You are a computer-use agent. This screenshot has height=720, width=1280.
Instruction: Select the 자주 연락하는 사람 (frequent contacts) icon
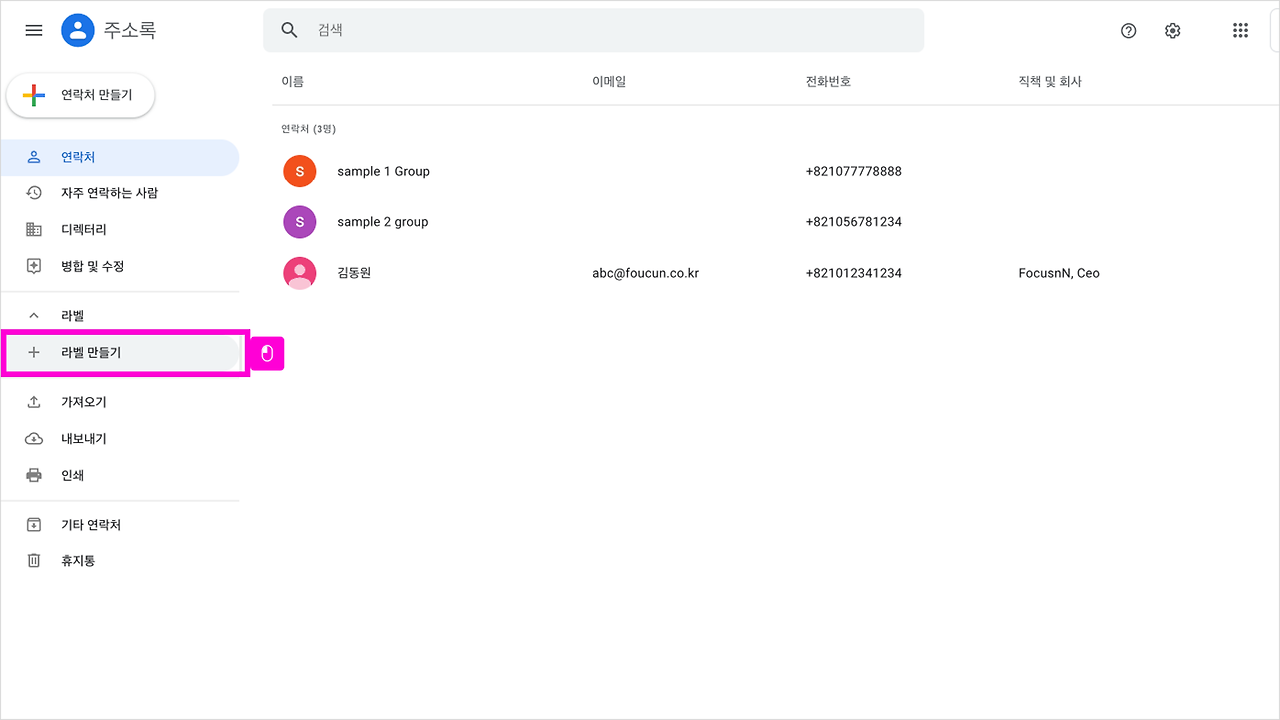34,192
